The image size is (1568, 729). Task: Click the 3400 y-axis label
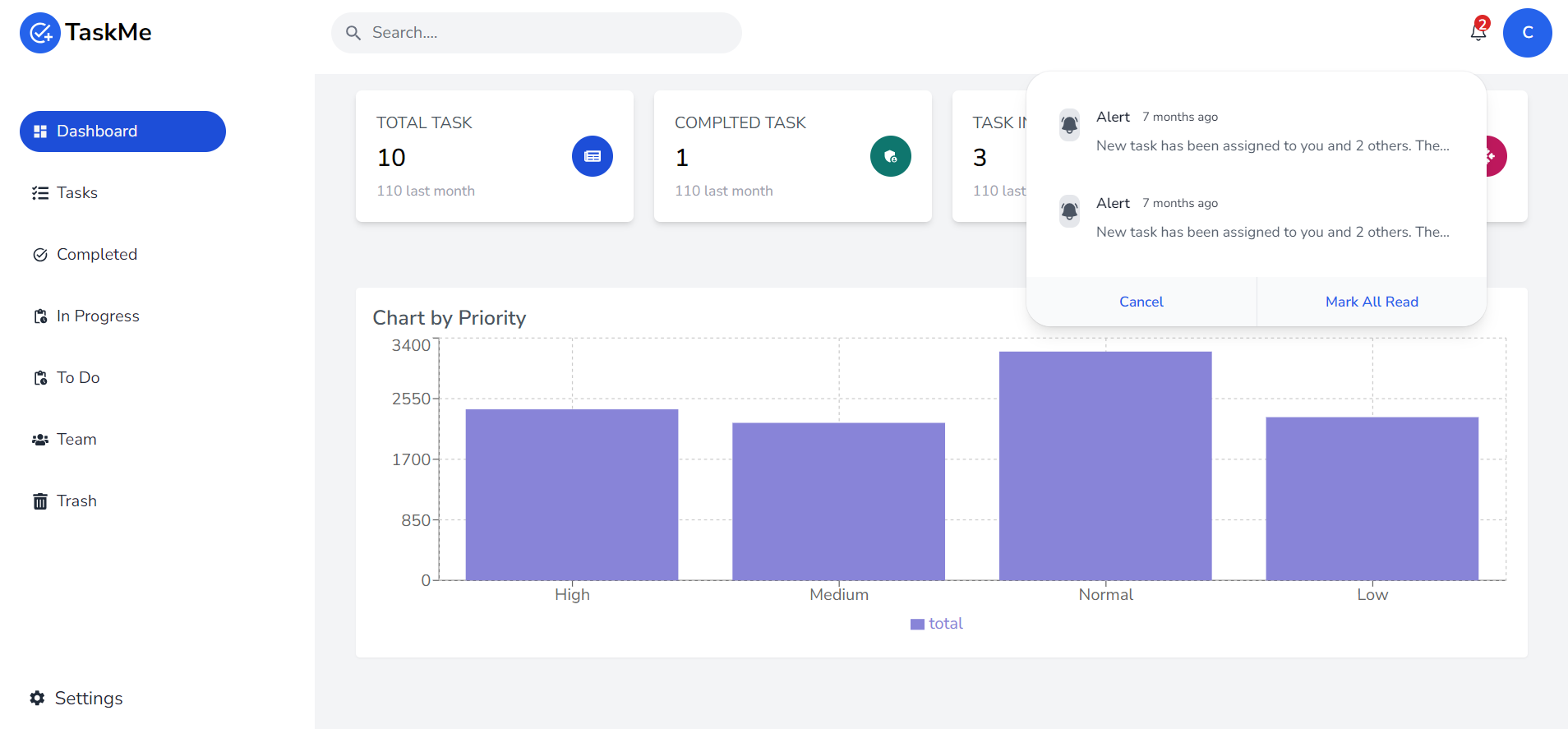[411, 345]
